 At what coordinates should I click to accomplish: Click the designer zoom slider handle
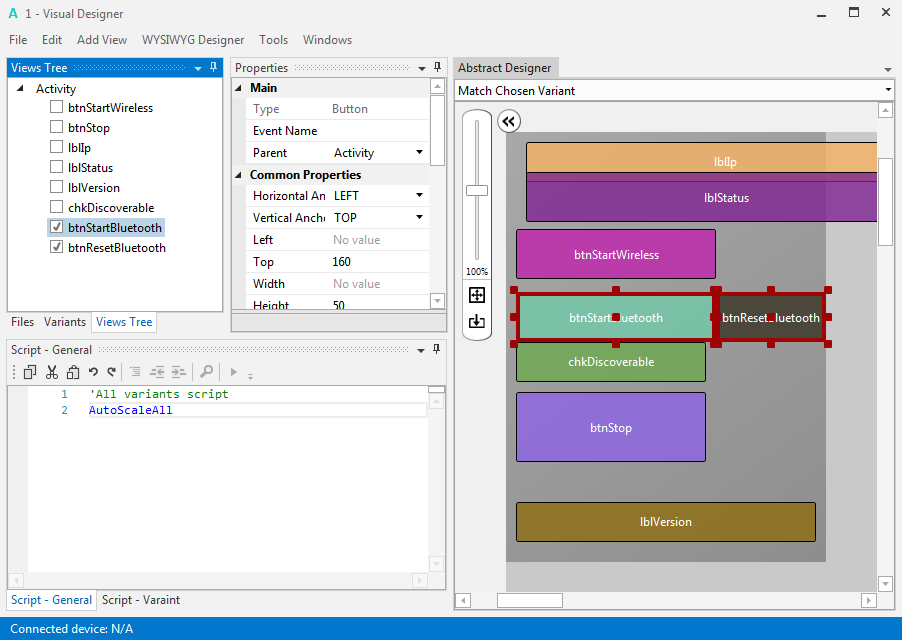477,190
